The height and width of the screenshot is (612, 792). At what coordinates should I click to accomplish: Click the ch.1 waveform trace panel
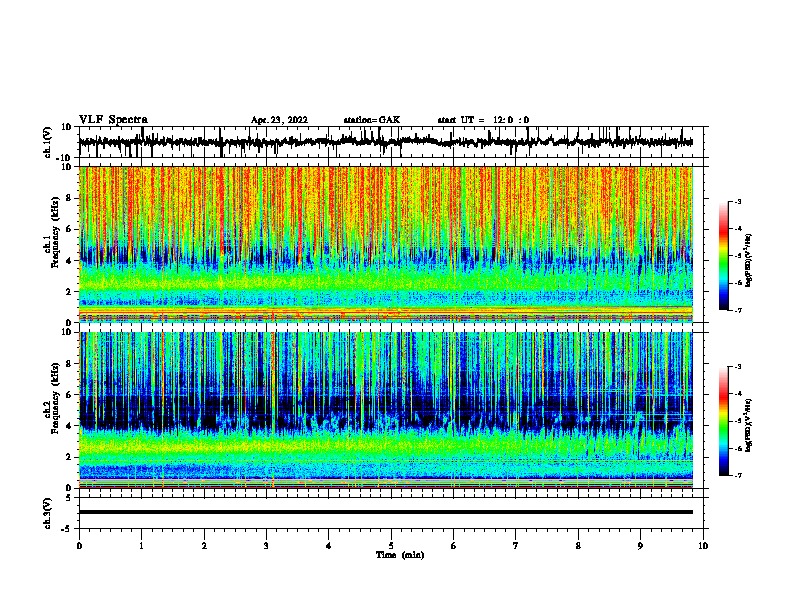[393, 142]
